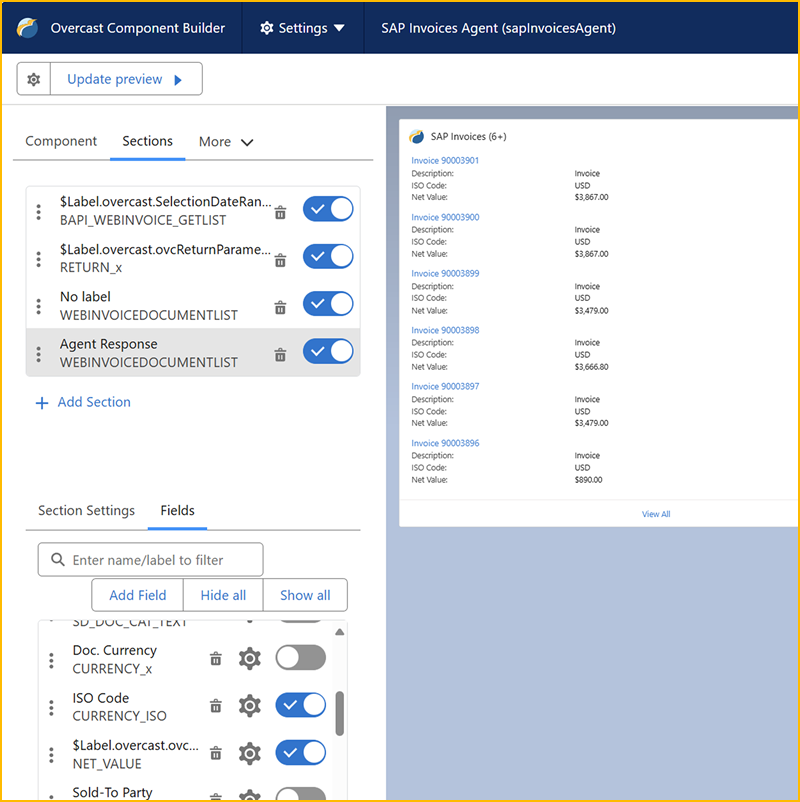The width and height of the screenshot is (800, 802).
Task: Delete the NET_VALUE field using trash icon
Action: (215, 754)
